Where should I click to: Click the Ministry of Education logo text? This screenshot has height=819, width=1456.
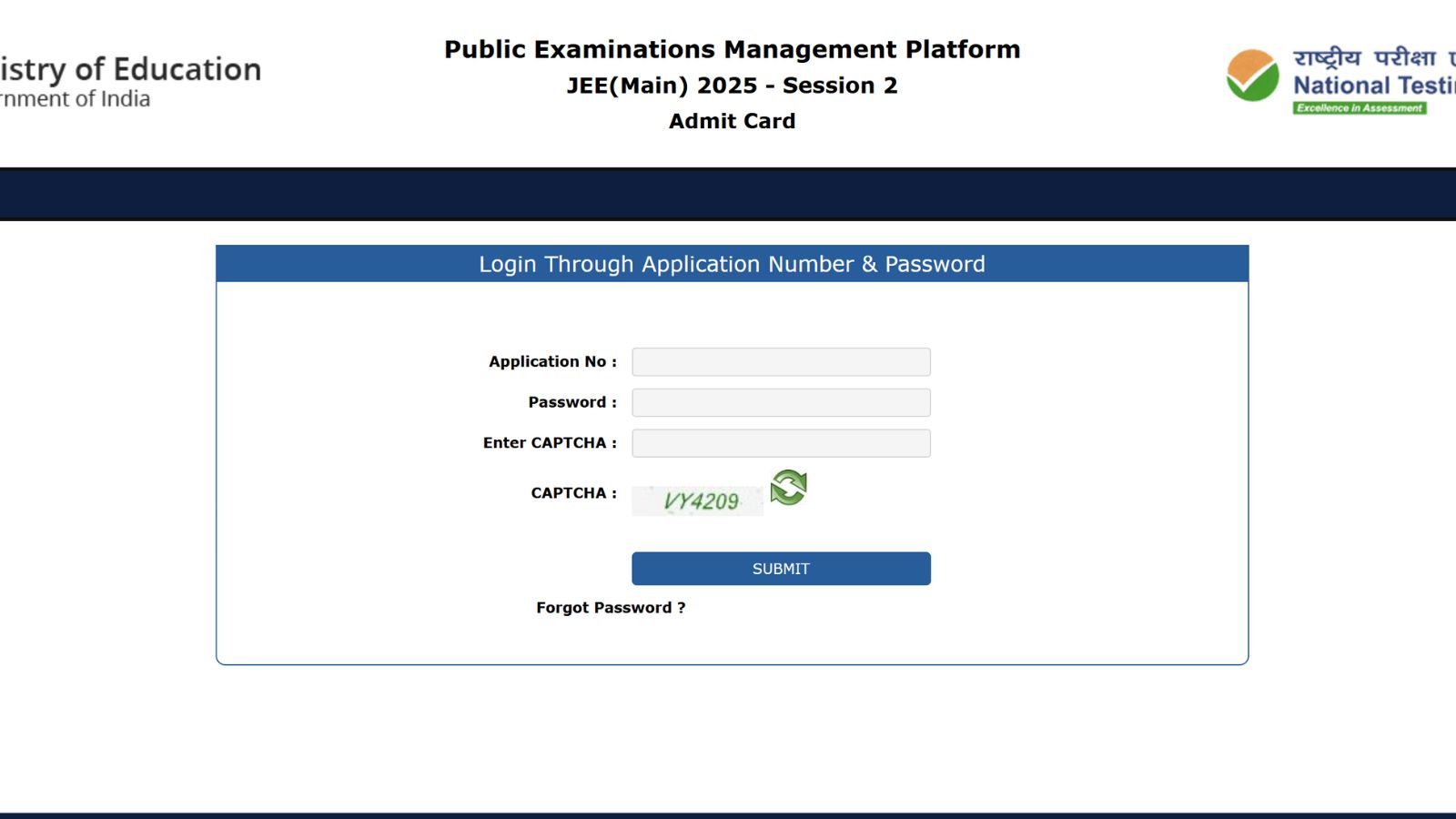click(x=130, y=70)
